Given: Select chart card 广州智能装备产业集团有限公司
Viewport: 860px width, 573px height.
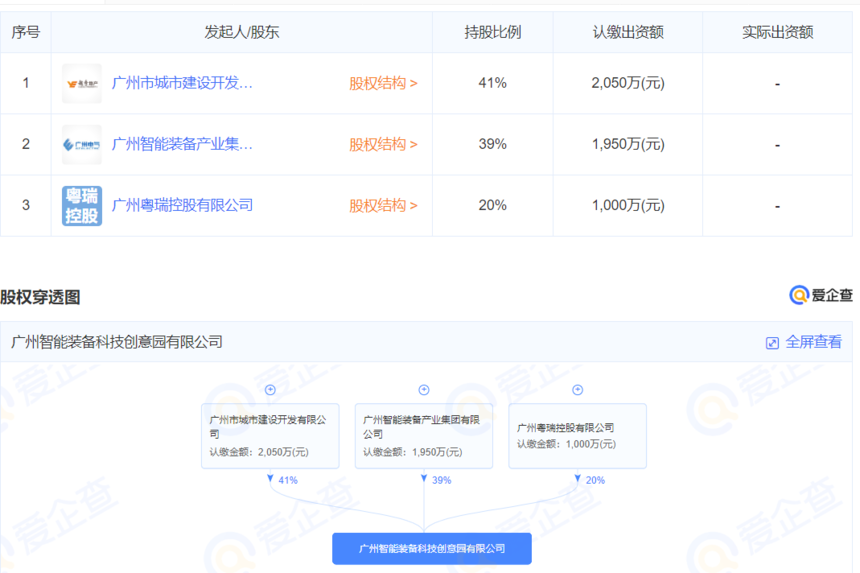Looking at the screenshot, I should tap(424, 436).
